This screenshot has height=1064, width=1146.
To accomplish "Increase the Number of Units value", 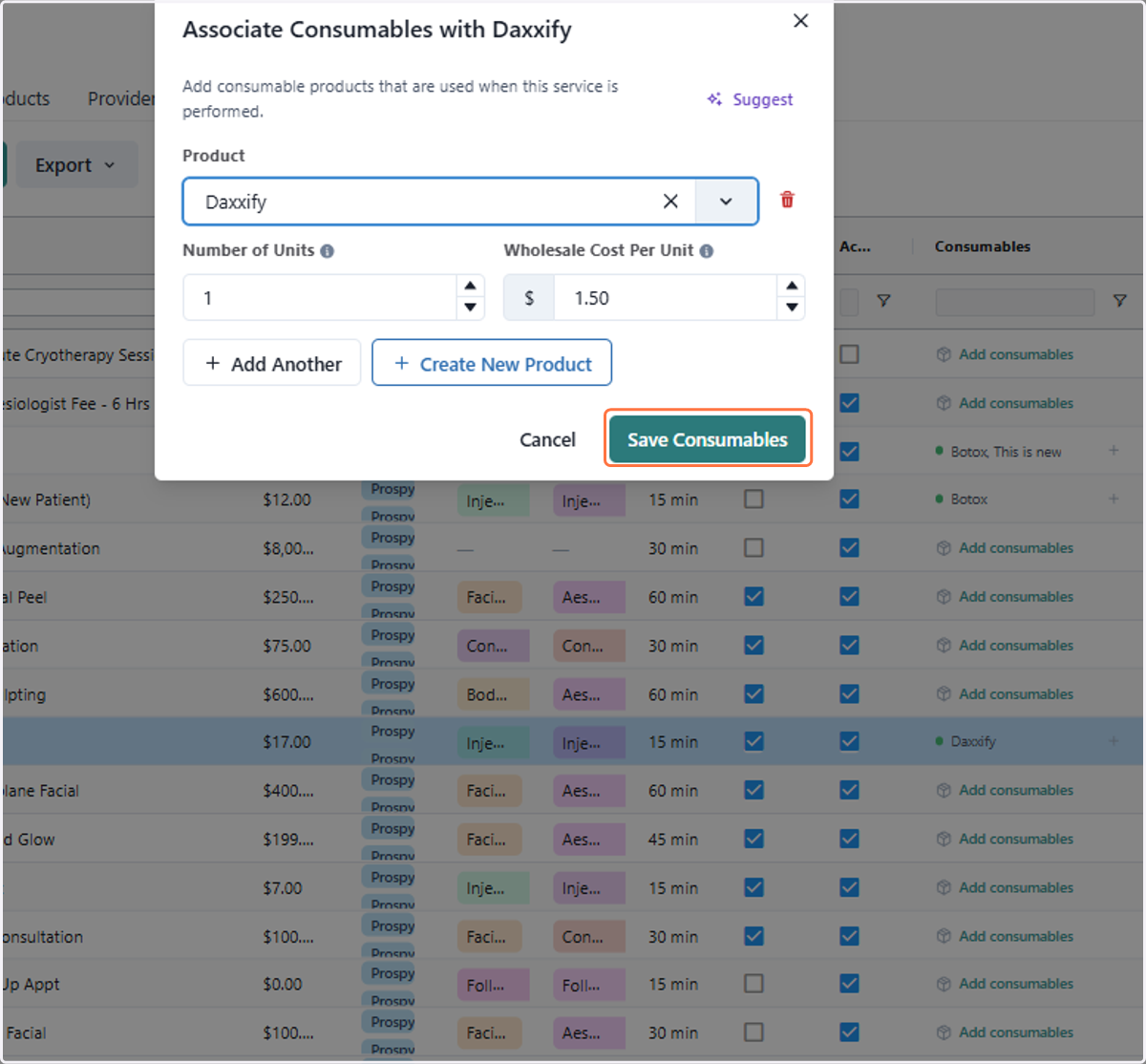I will click(470, 287).
